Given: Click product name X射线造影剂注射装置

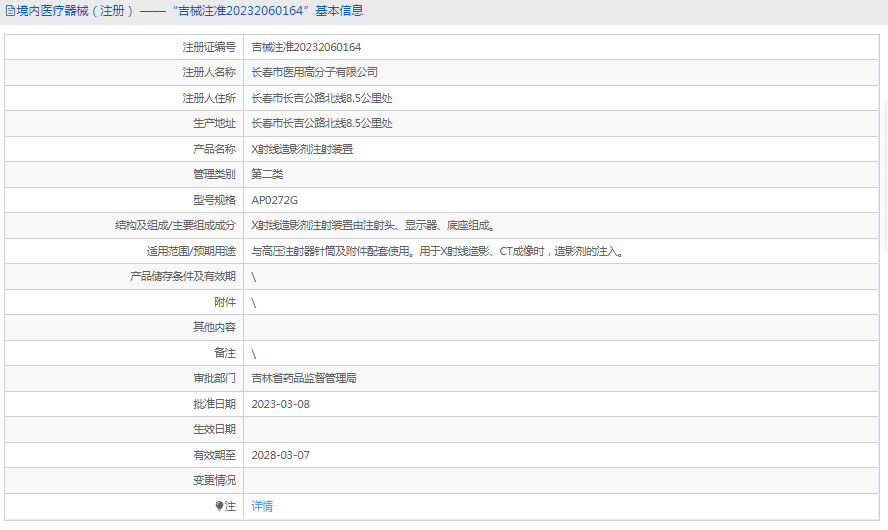Looking at the screenshot, I should click(x=302, y=149).
